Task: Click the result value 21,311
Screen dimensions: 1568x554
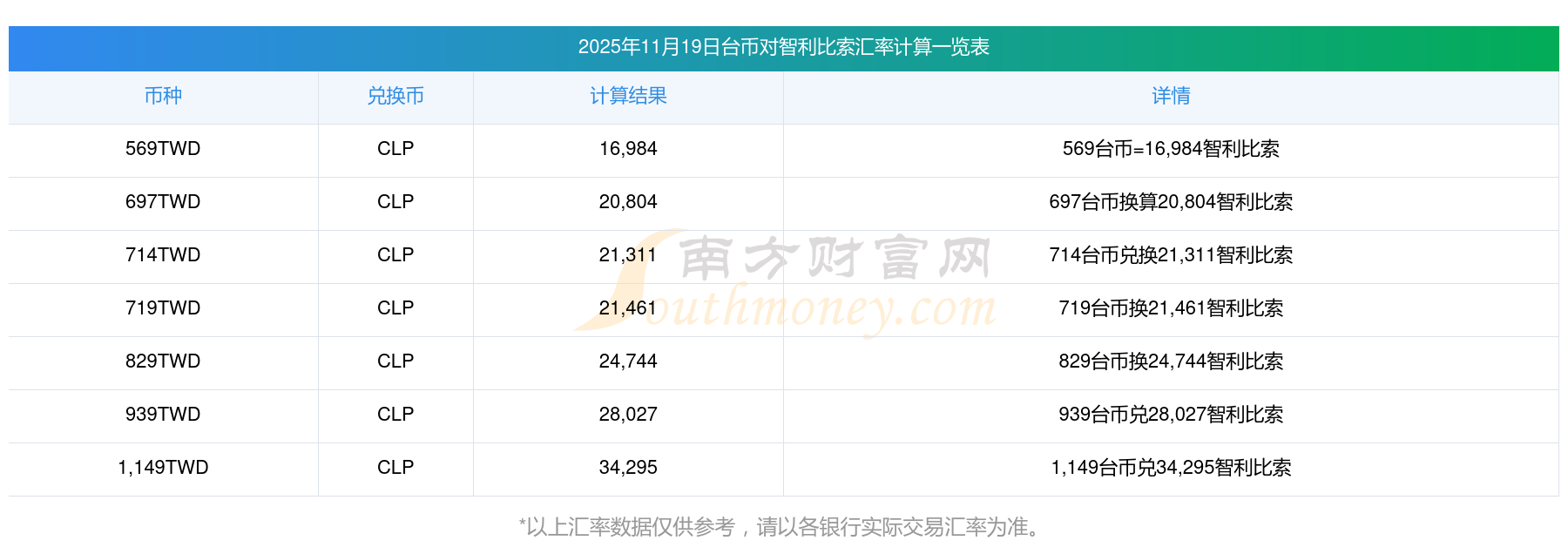Action: click(628, 255)
